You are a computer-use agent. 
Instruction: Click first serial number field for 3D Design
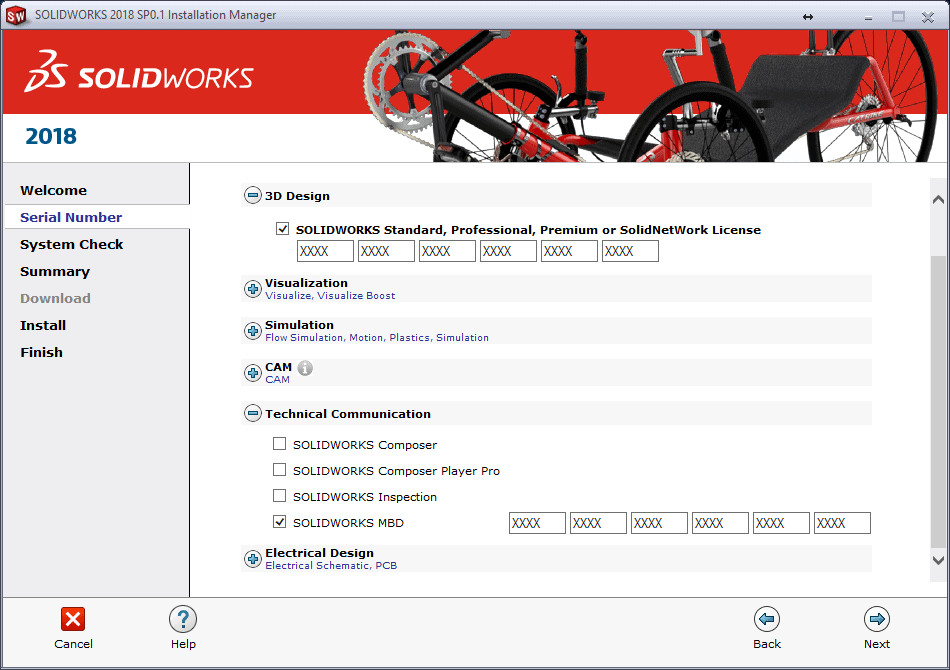tap(325, 251)
